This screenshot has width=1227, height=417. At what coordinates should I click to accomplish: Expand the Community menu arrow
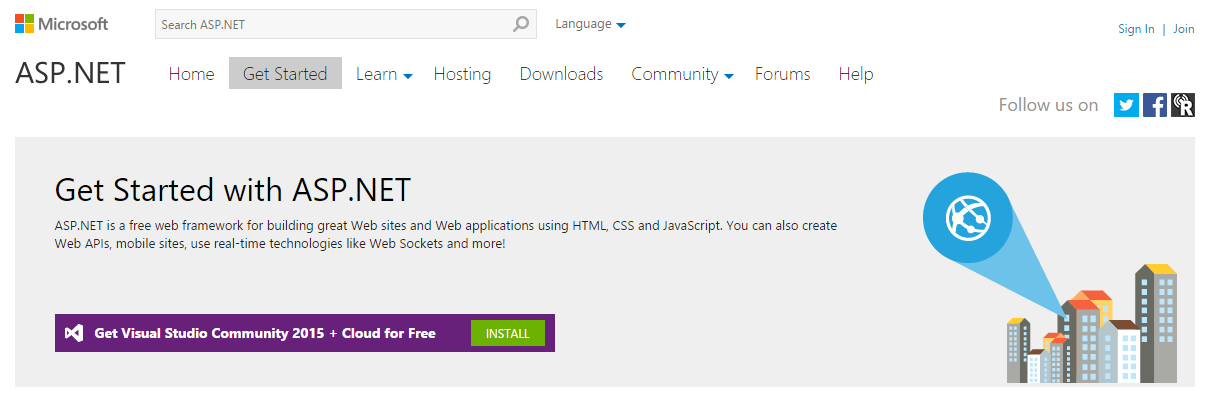point(729,76)
